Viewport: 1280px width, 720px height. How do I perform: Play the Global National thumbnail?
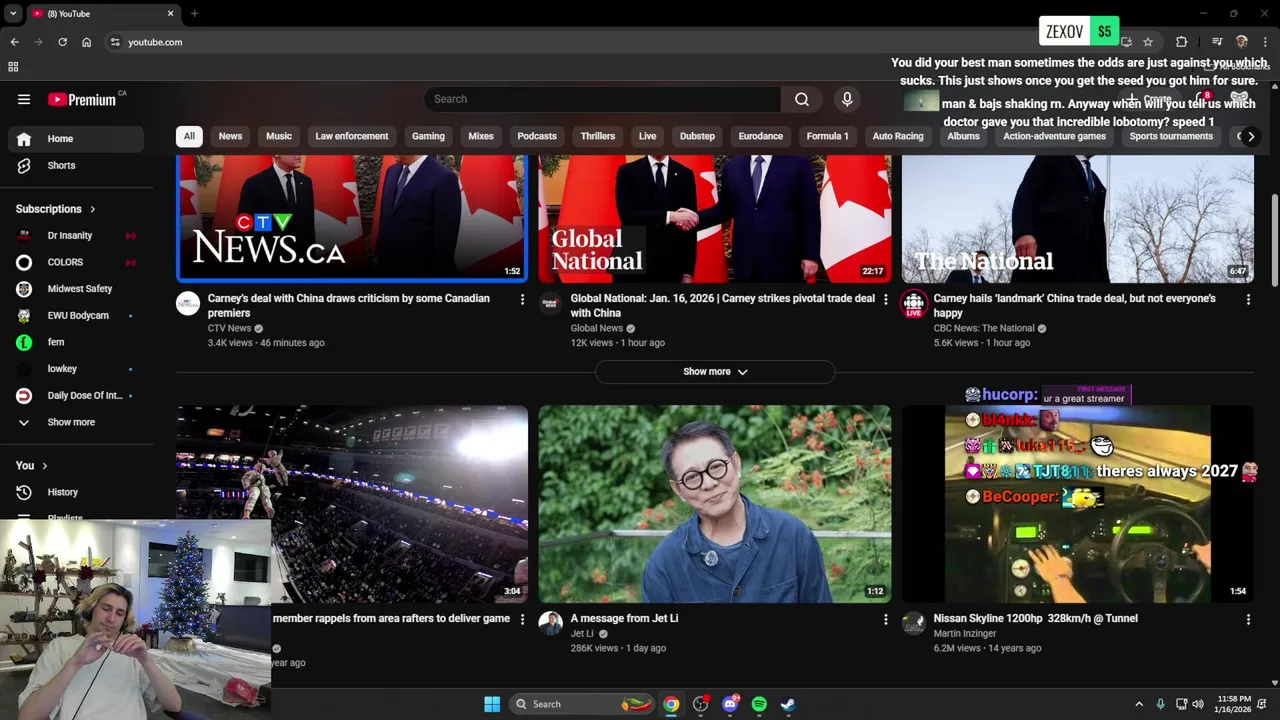coord(714,219)
